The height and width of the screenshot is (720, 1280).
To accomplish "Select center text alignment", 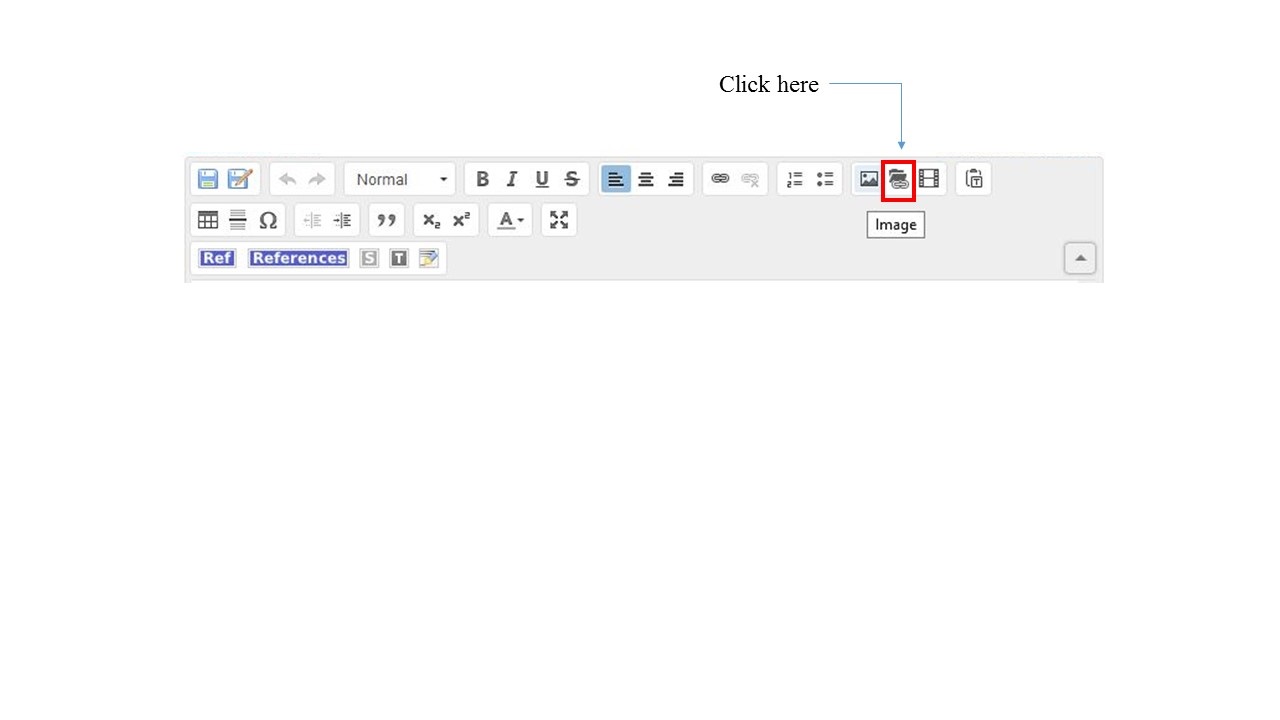I will tap(646, 179).
